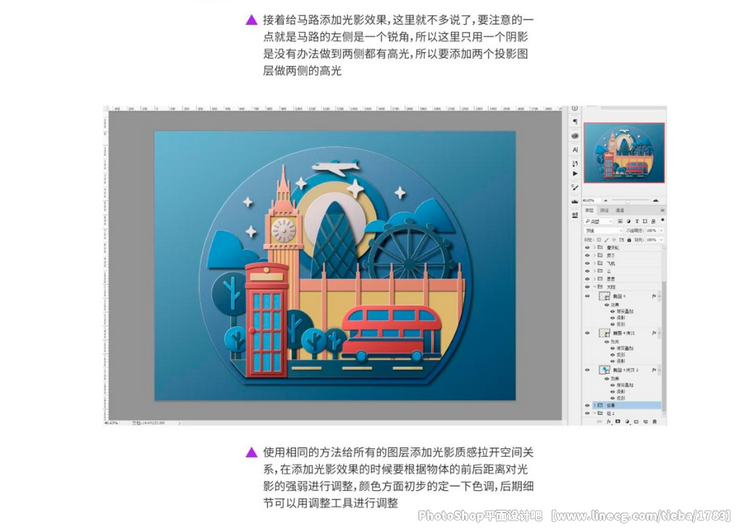Filter layers by smart objects icon
Screen dimensions: 750x530
(x=653, y=221)
